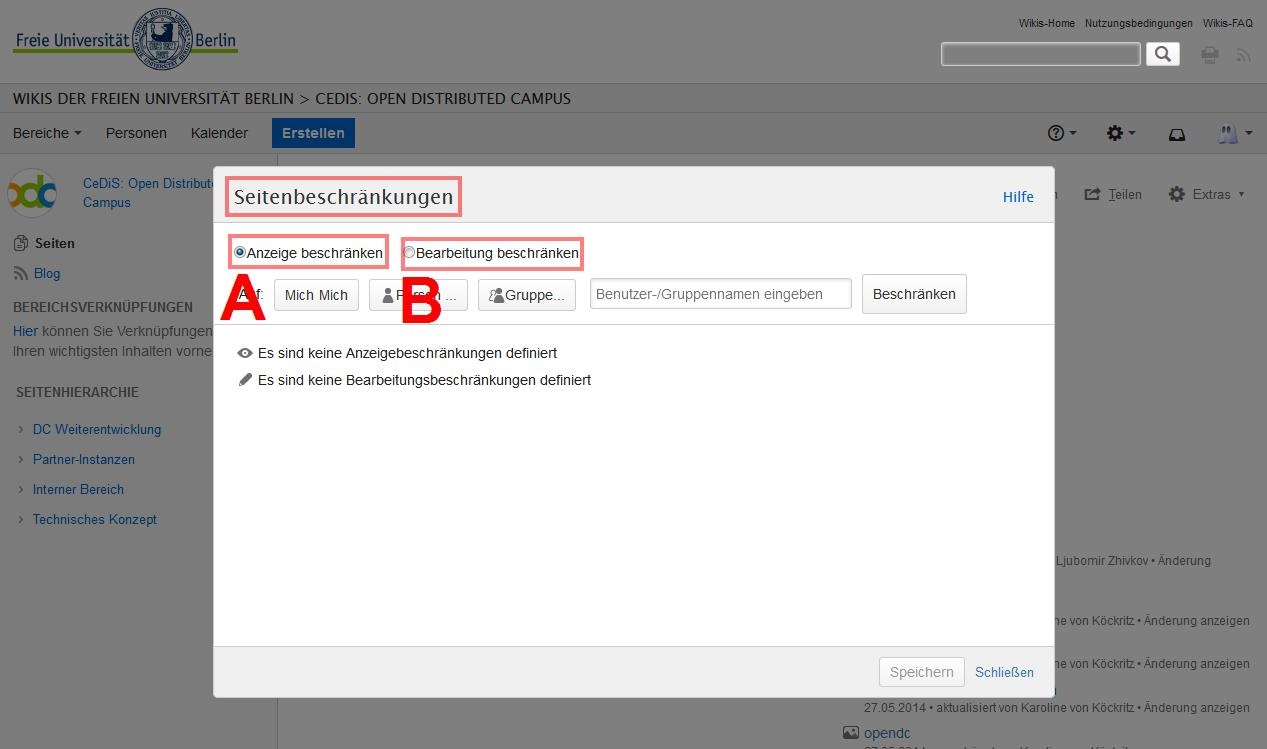The height and width of the screenshot is (749, 1267).
Task: Open Interner Bereich page link
Action: 78,490
